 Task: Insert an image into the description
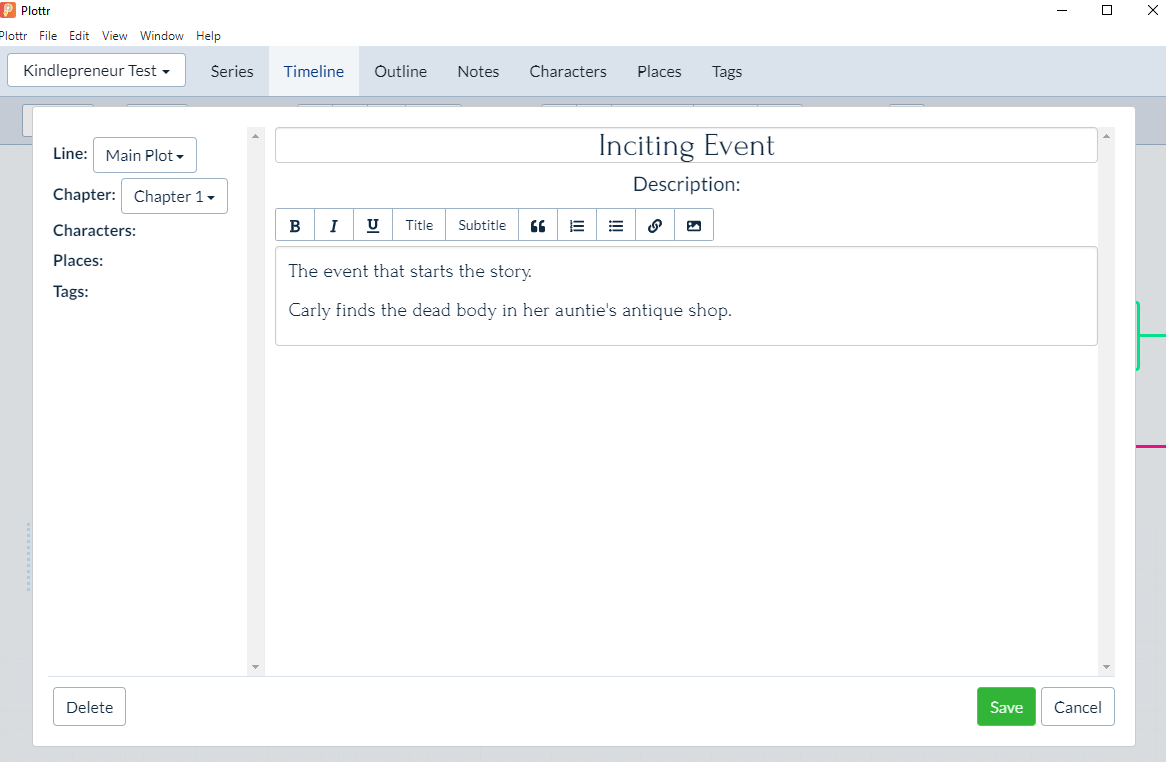coord(694,224)
